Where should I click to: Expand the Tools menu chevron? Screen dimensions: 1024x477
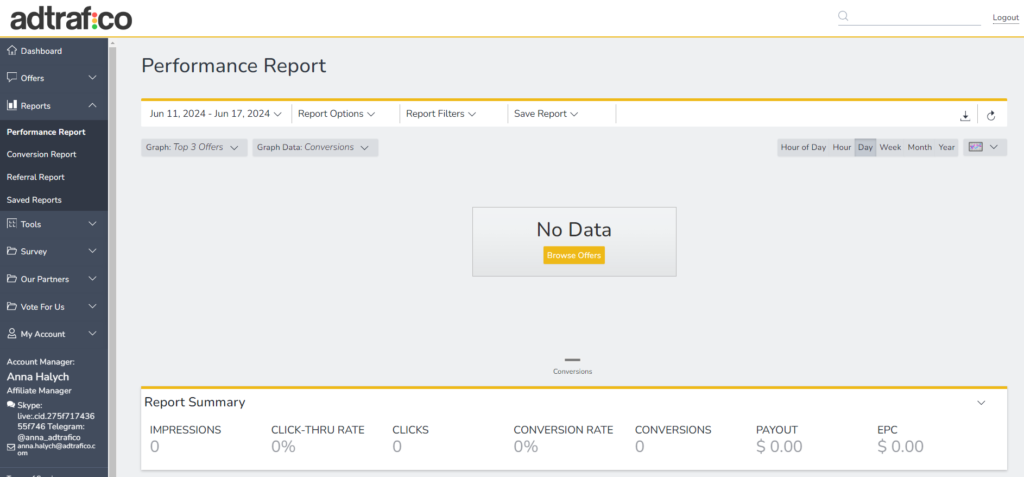(x=93, y=223)
